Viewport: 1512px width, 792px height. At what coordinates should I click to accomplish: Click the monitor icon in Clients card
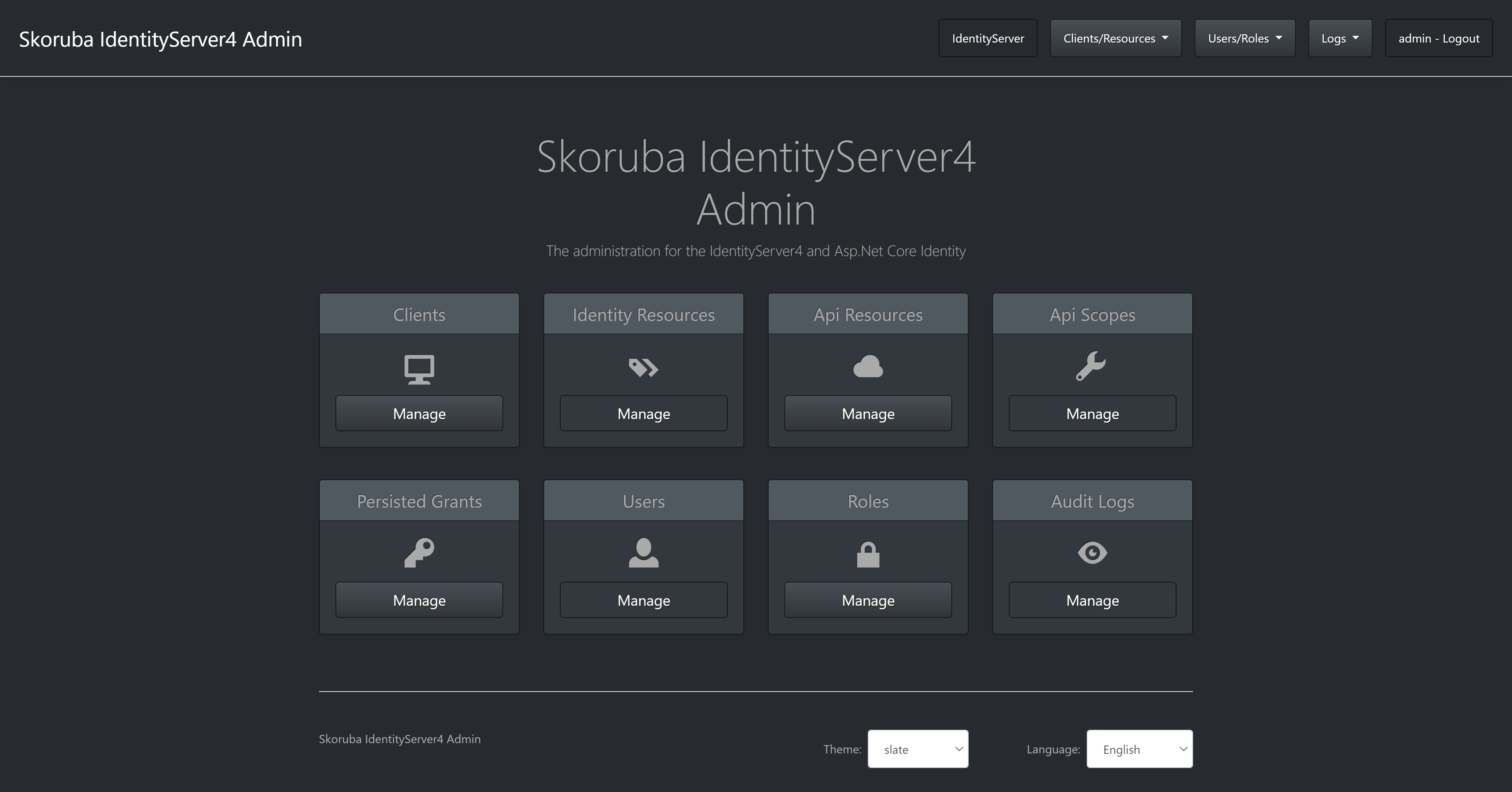click(x=419, y=369)
